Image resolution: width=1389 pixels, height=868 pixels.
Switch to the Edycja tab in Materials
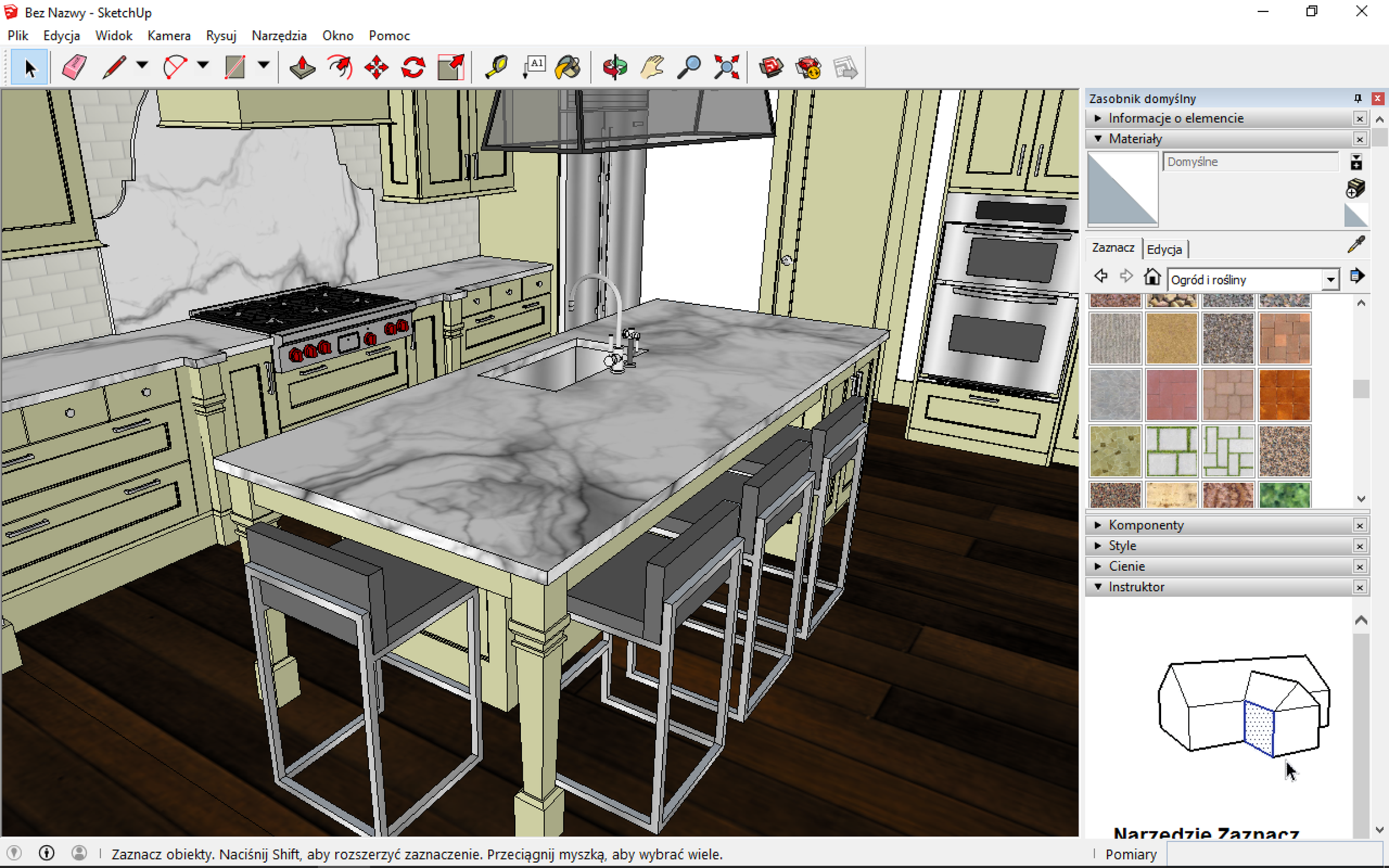(x=1165, y=248)
